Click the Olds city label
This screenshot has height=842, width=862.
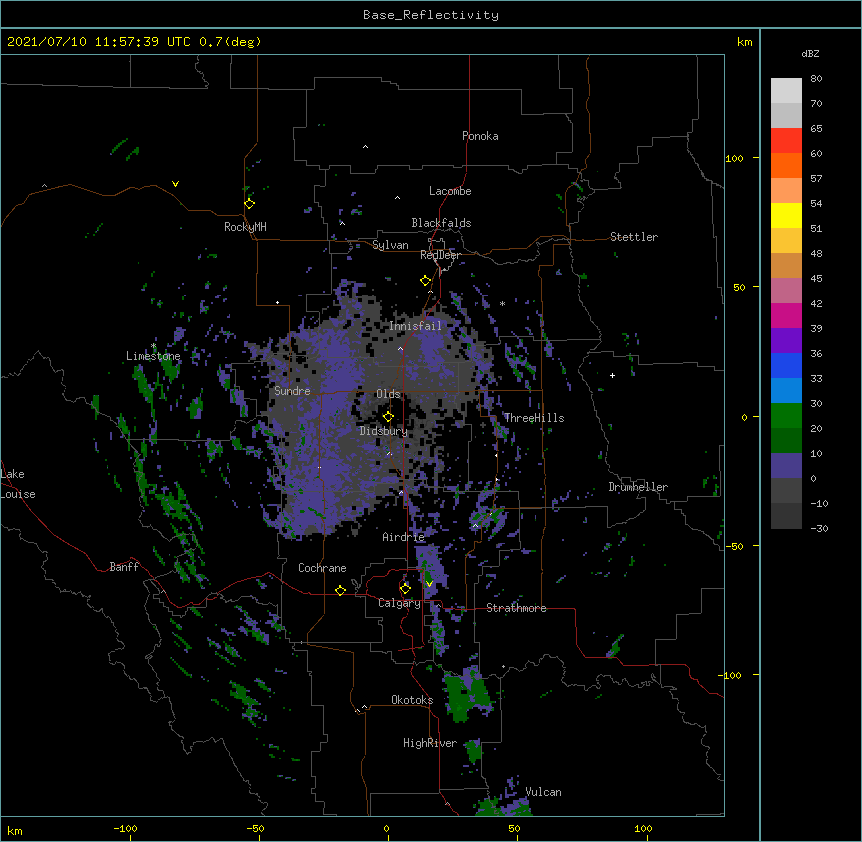pos(388,394)
